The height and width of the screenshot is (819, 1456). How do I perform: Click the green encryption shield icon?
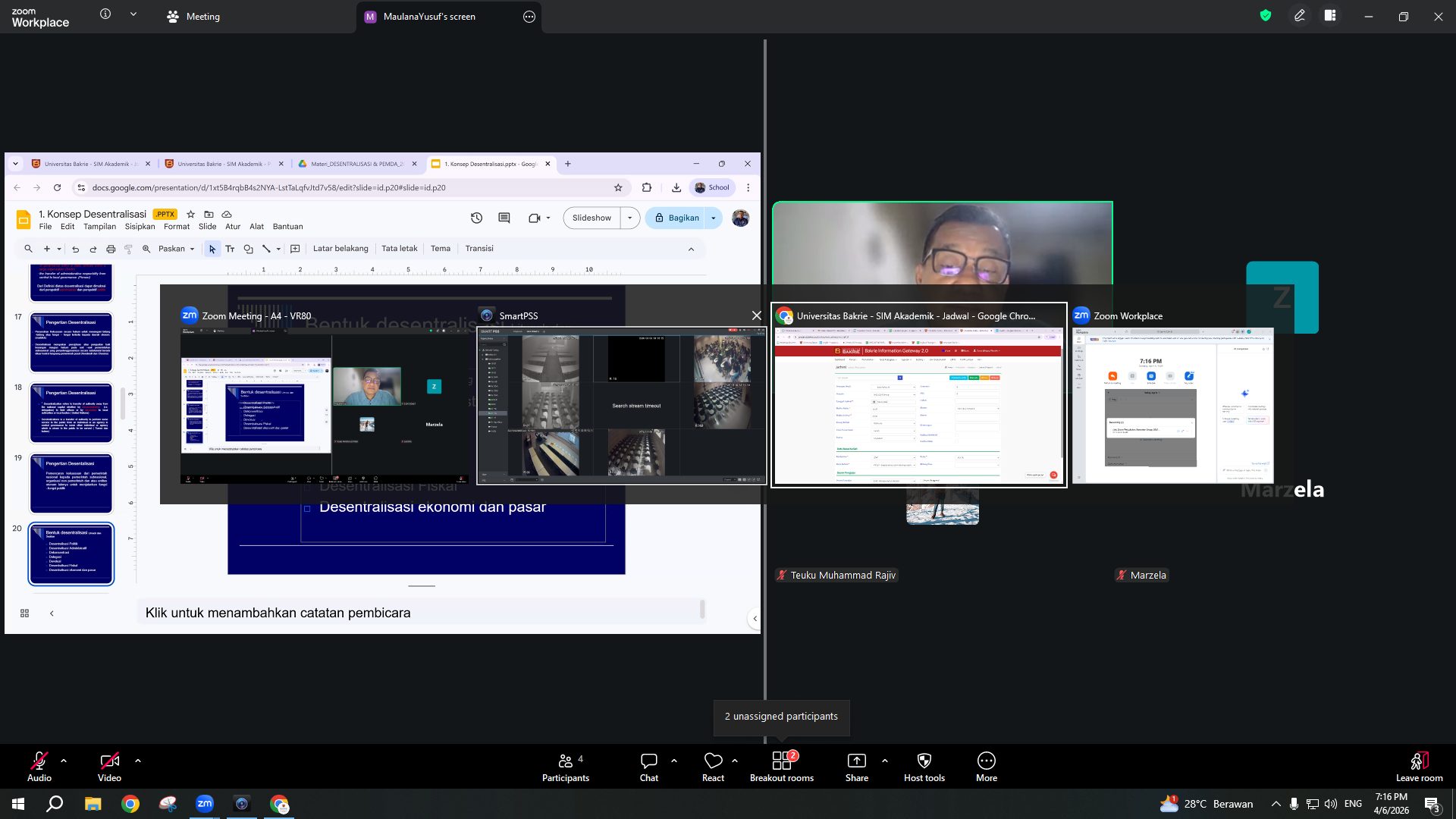point(1266,15)
